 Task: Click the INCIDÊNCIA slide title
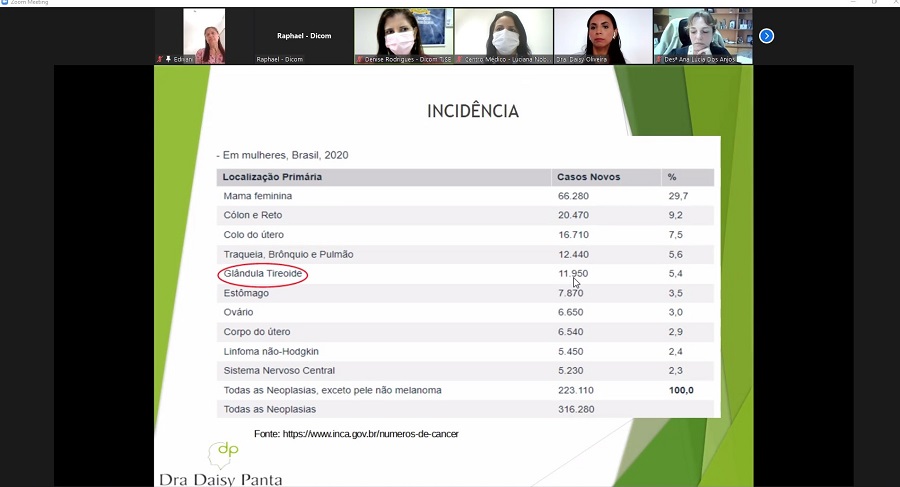473,111
